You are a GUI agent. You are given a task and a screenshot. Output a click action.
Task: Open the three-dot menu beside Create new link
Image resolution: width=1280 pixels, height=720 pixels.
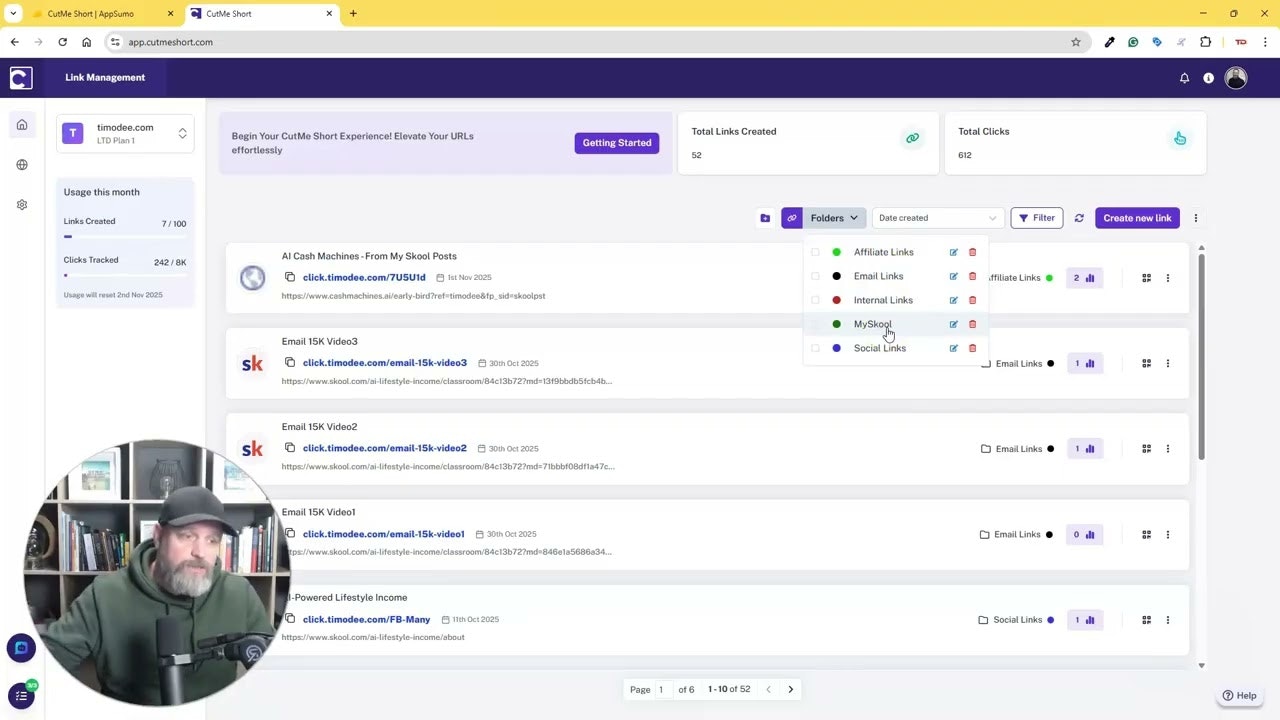click(x=1196, y=218)
